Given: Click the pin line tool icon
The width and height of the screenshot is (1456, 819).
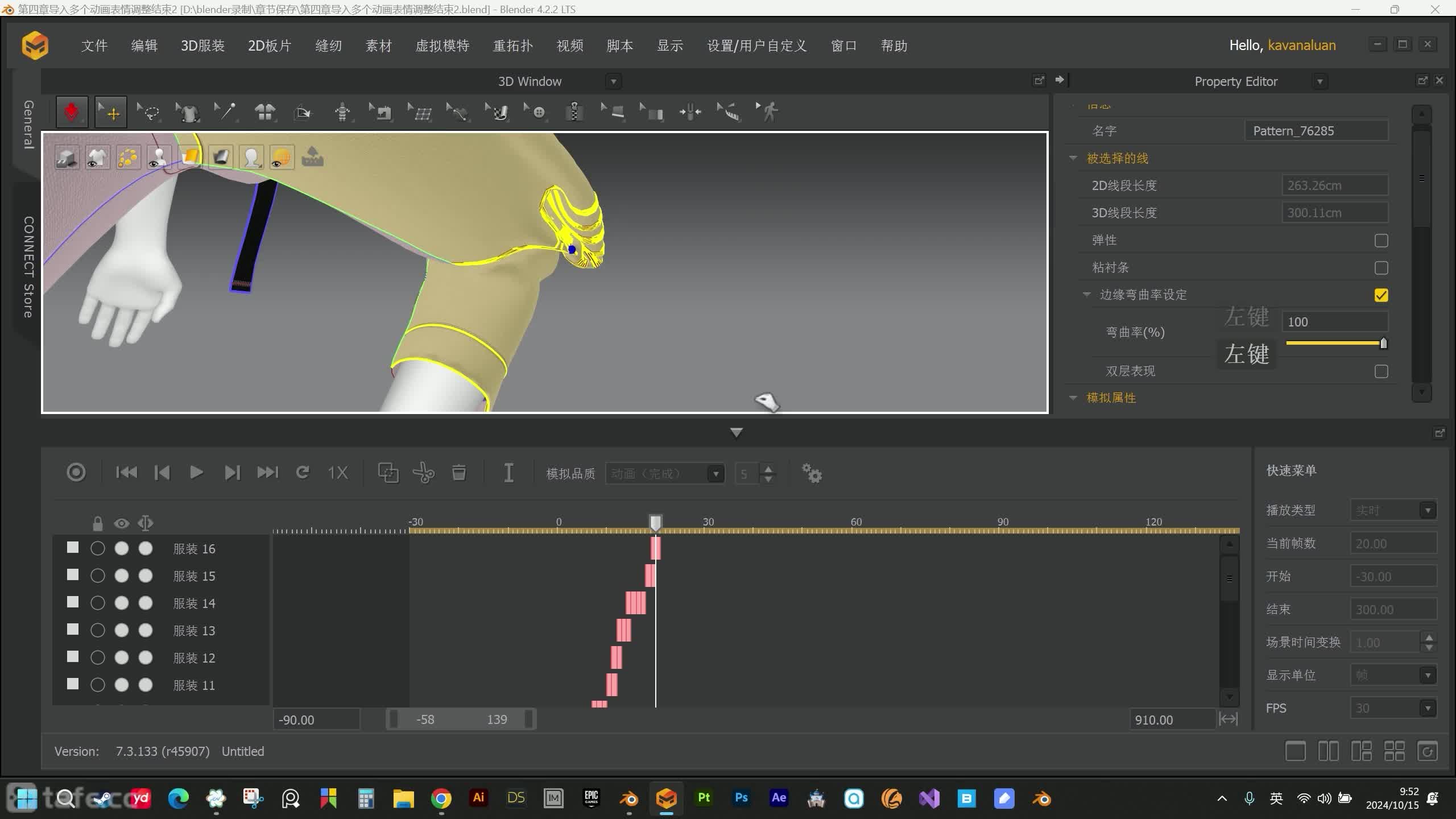Looking at the screenshot, I should [x=226, y=111].
